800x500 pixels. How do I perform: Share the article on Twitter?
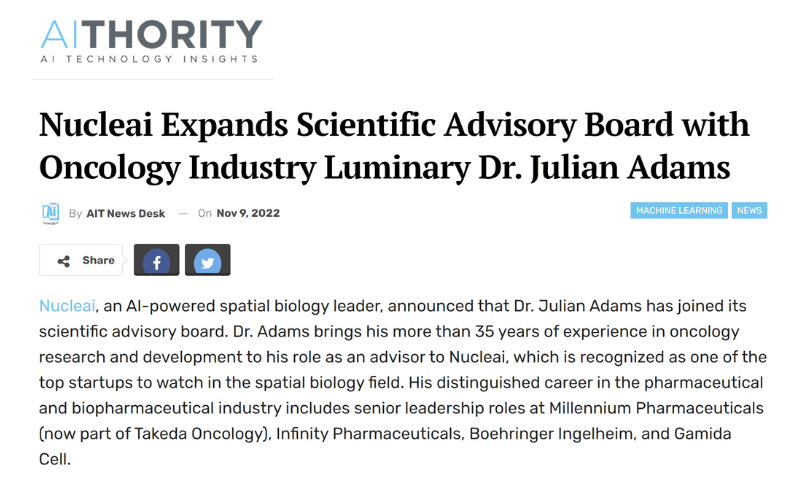click(x=208, y=260)
